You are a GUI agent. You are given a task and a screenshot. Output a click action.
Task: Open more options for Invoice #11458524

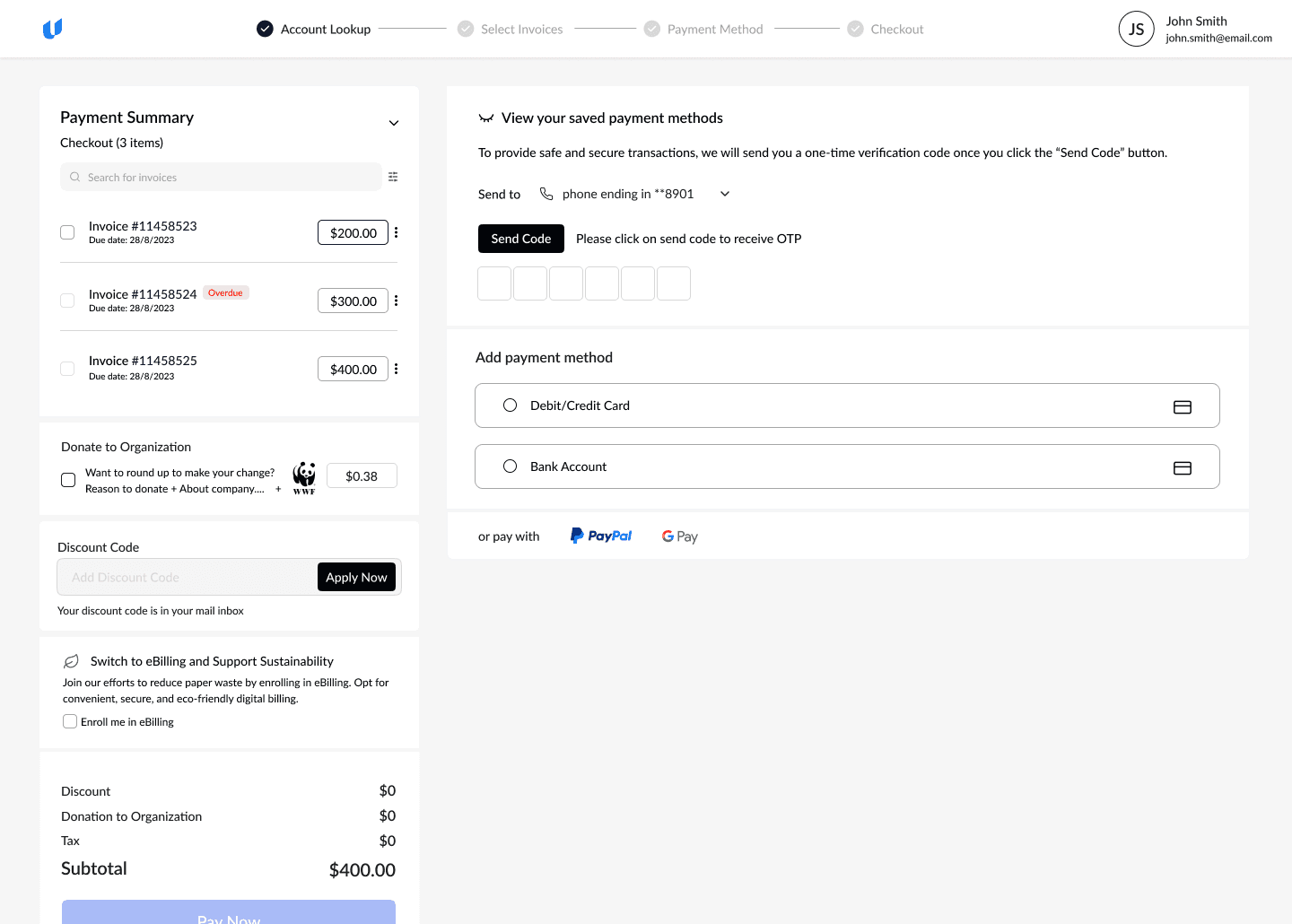pyautogui.click(x=396, y=301)
